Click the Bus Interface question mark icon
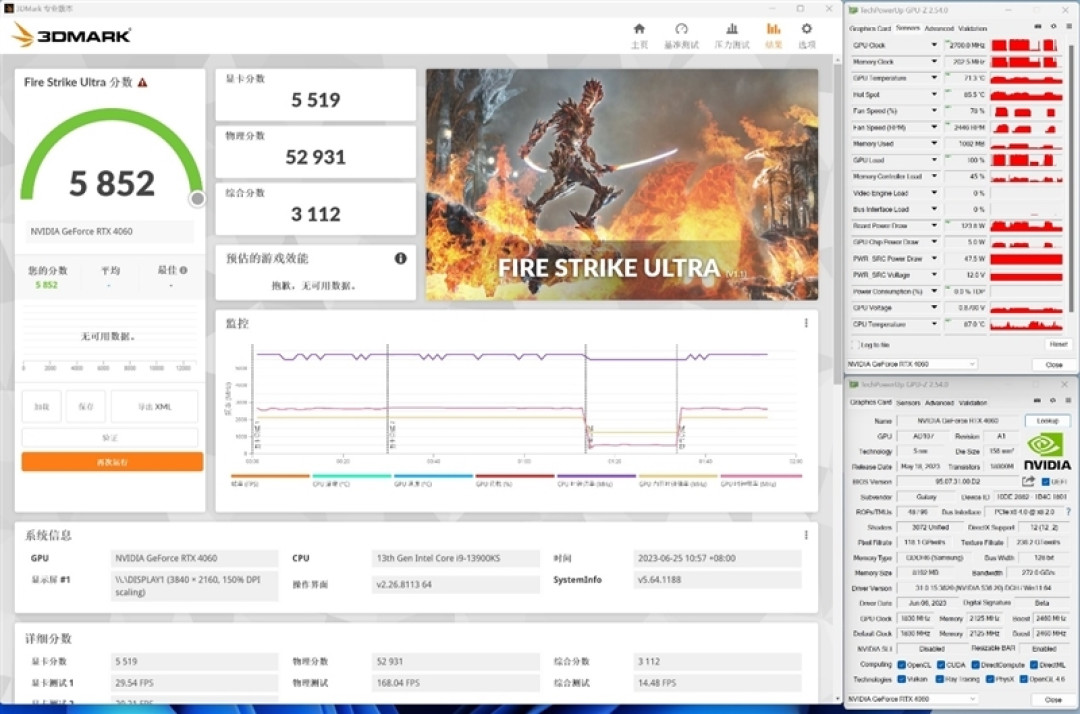This screenshot has height=714, width=1080. 1068,512
